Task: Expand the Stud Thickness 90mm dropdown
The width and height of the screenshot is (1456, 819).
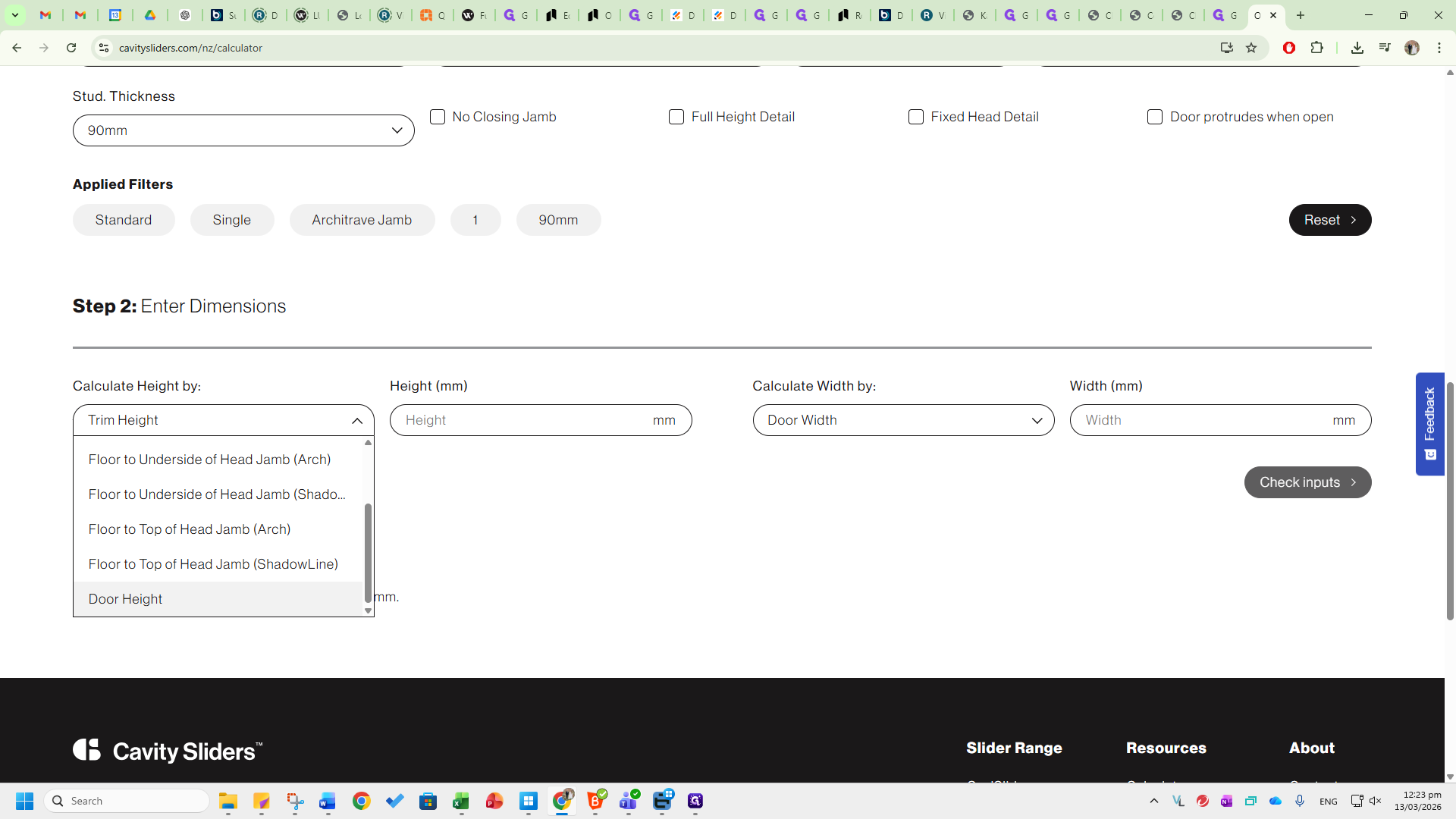Action: coord(243,130)
